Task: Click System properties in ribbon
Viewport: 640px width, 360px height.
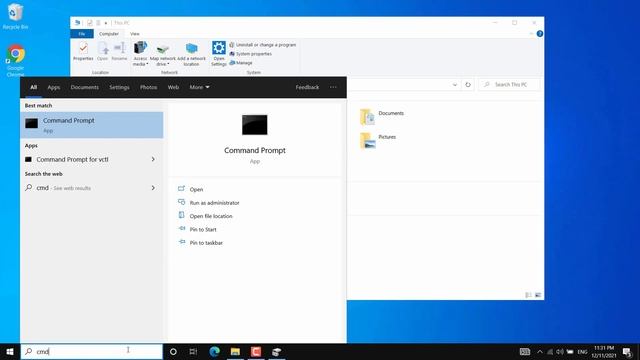Action: coord(250,54)
